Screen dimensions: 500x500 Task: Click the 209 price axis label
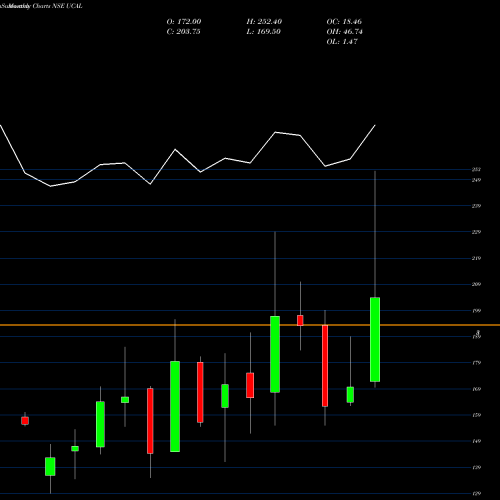(476, 284)
